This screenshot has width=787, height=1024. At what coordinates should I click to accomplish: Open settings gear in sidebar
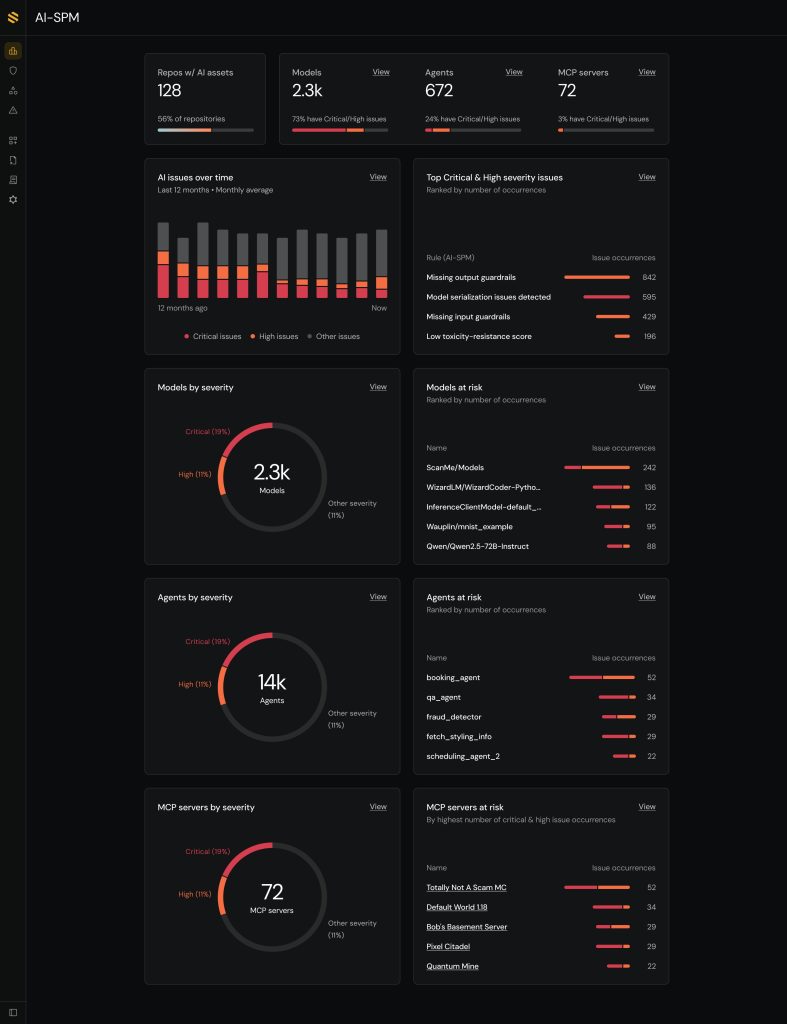click(x=13, y=200)
